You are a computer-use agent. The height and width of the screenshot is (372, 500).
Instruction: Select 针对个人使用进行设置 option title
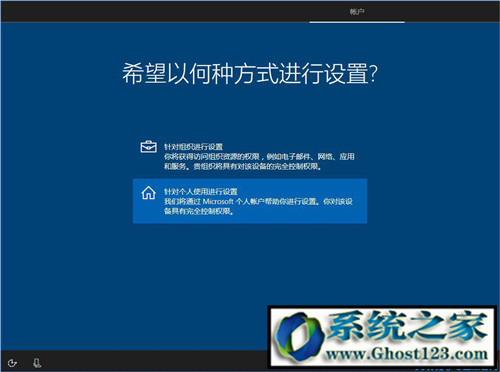pos(201,191)
